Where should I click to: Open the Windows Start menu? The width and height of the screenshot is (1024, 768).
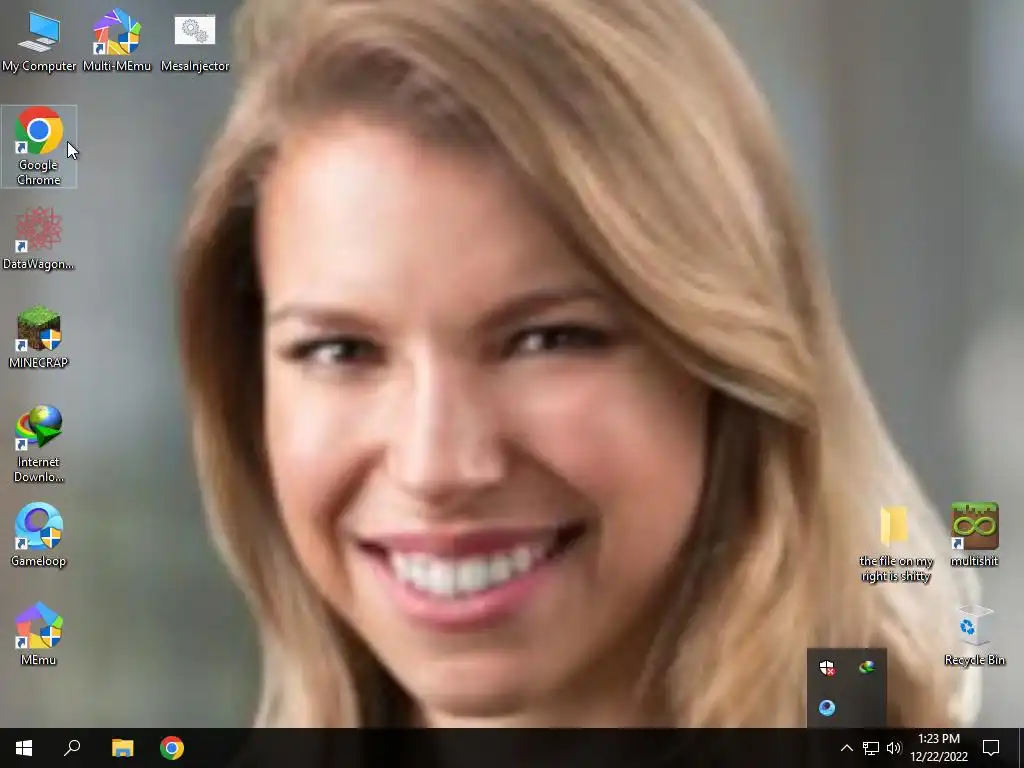tap(24, 748)
